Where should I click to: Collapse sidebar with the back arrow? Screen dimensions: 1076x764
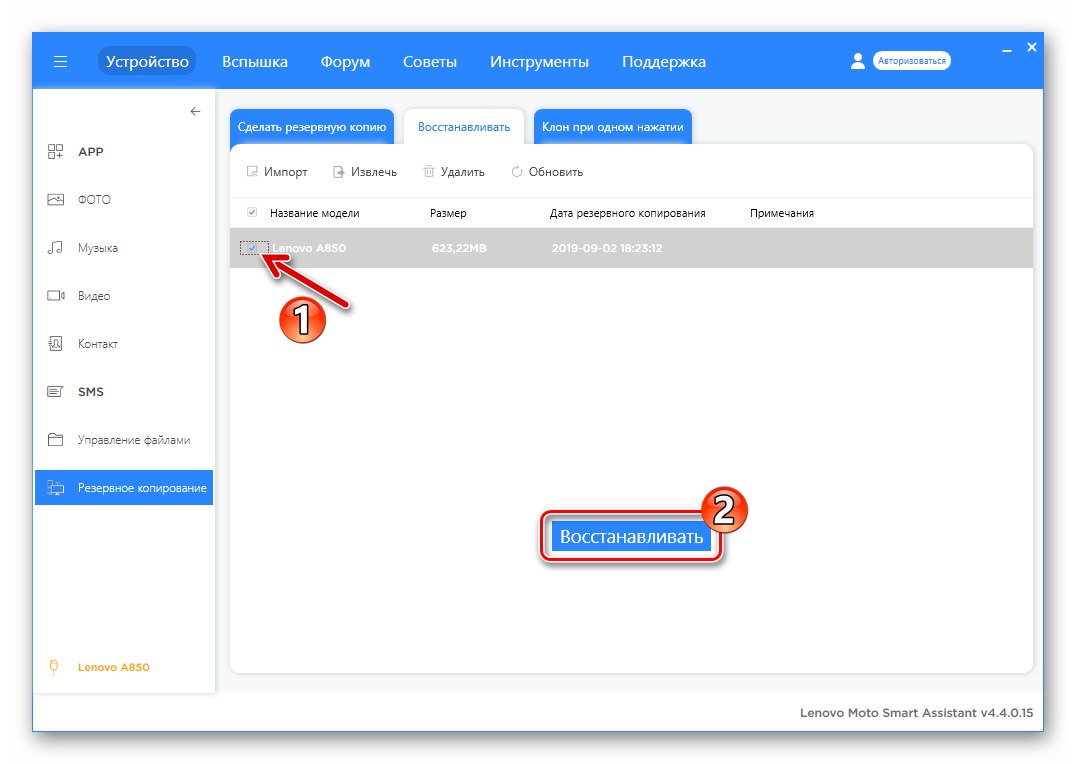[x=195, y=111]
